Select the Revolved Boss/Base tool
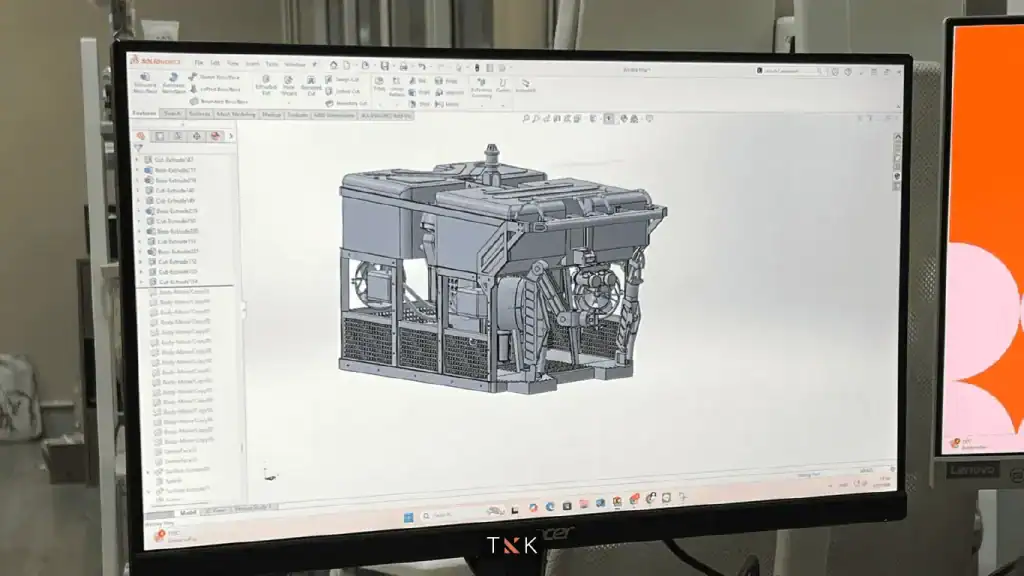The height and width of the screenshot is (576, 1024). pyautogui.click(x=173, y=83)
